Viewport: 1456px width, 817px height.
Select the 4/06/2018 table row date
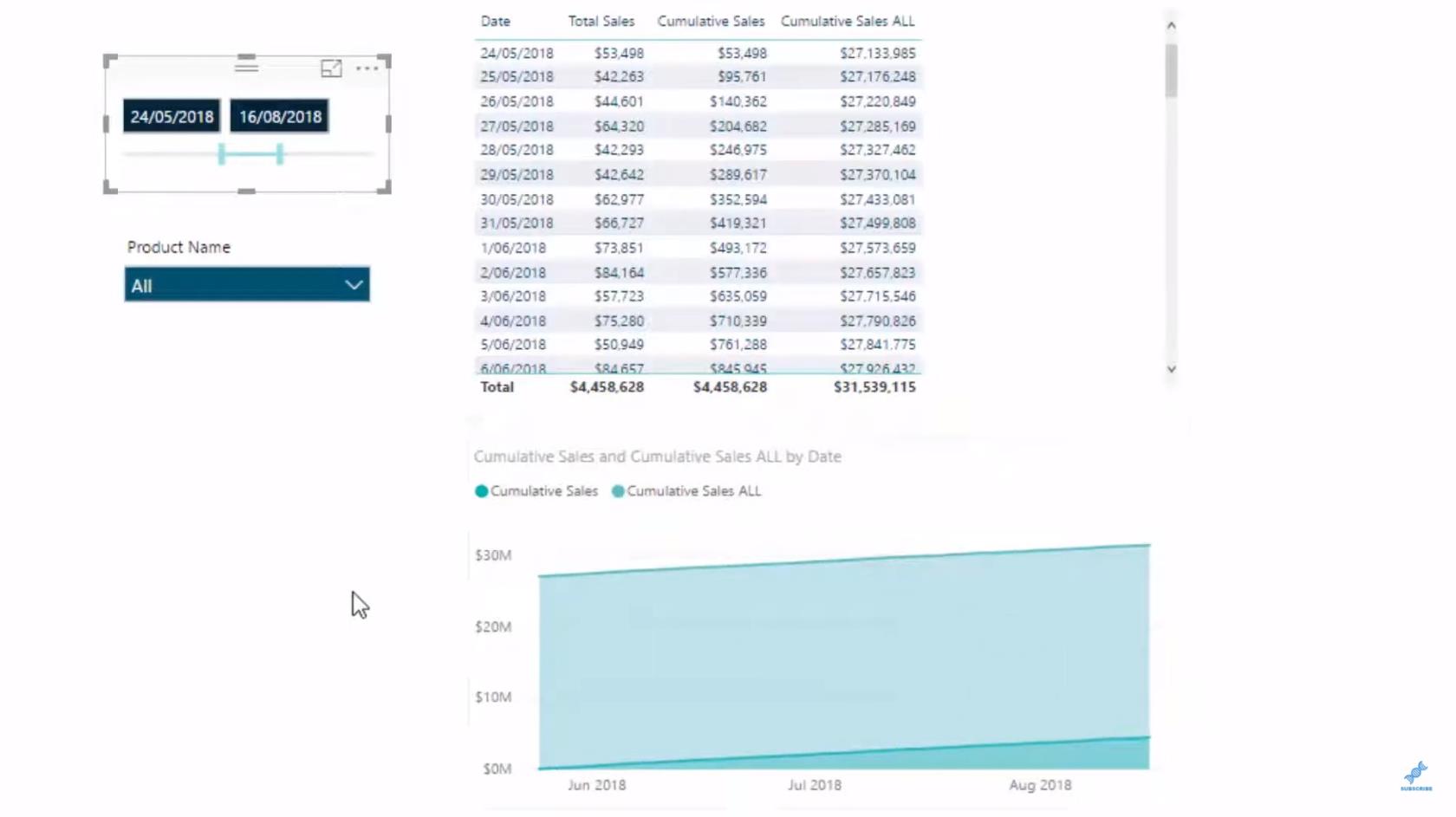[x=513, y=321]
